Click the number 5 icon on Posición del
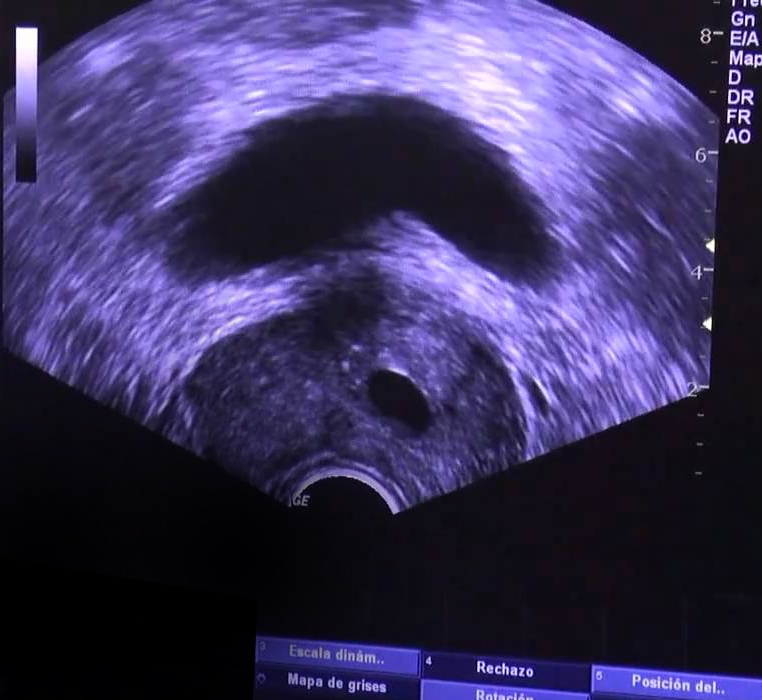The width and height of the screenshot is (762, 700). pos(600,676)
